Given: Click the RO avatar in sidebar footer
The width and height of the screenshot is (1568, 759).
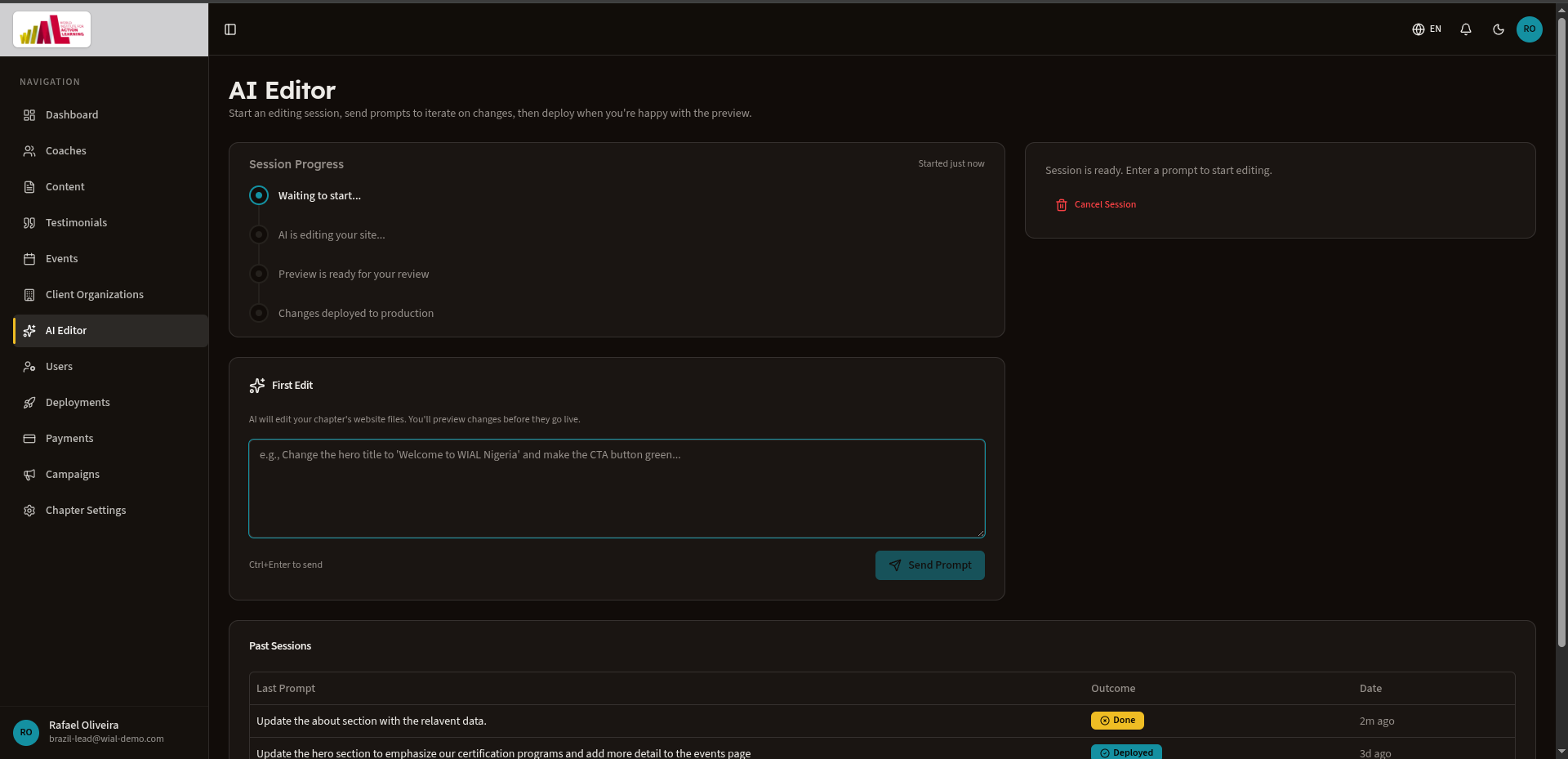Looking at the screenshot, I should 26,732.
